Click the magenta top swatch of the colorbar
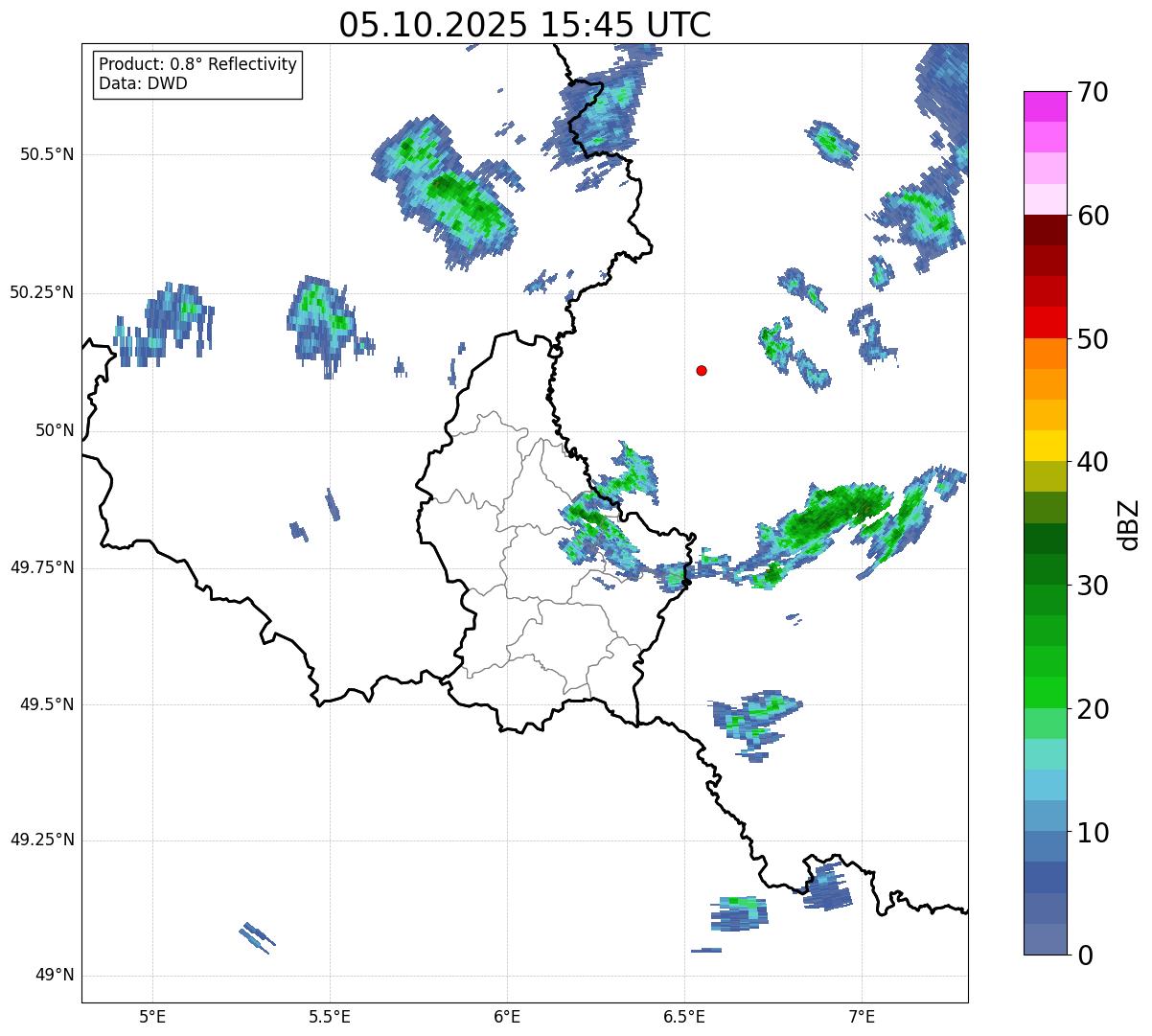Image resolution: width=1152 pixels, height=1036 pixels. pyautogui.click(x=1046, y=106)
